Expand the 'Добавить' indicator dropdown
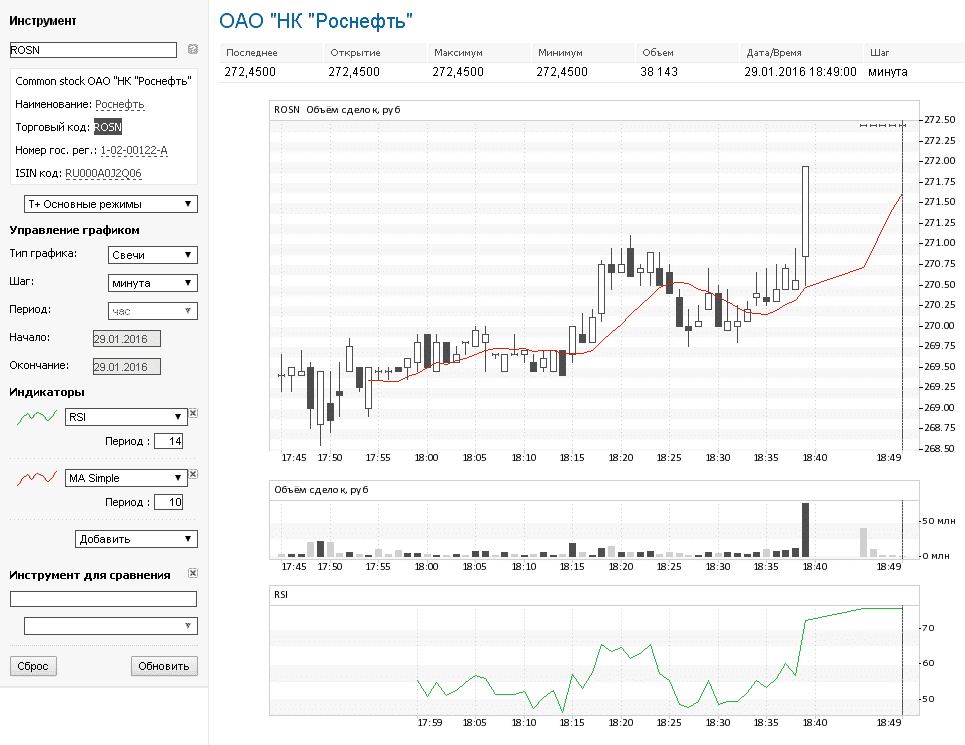The width and height of the screenshot is (965, 745). pyautogui.click(x=136, y=539)
